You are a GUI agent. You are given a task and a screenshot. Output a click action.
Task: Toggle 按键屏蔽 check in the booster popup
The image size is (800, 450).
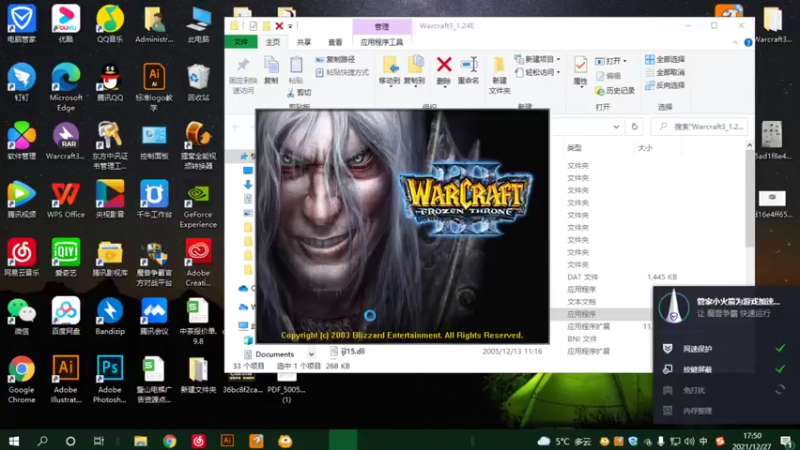click(780, 369)
